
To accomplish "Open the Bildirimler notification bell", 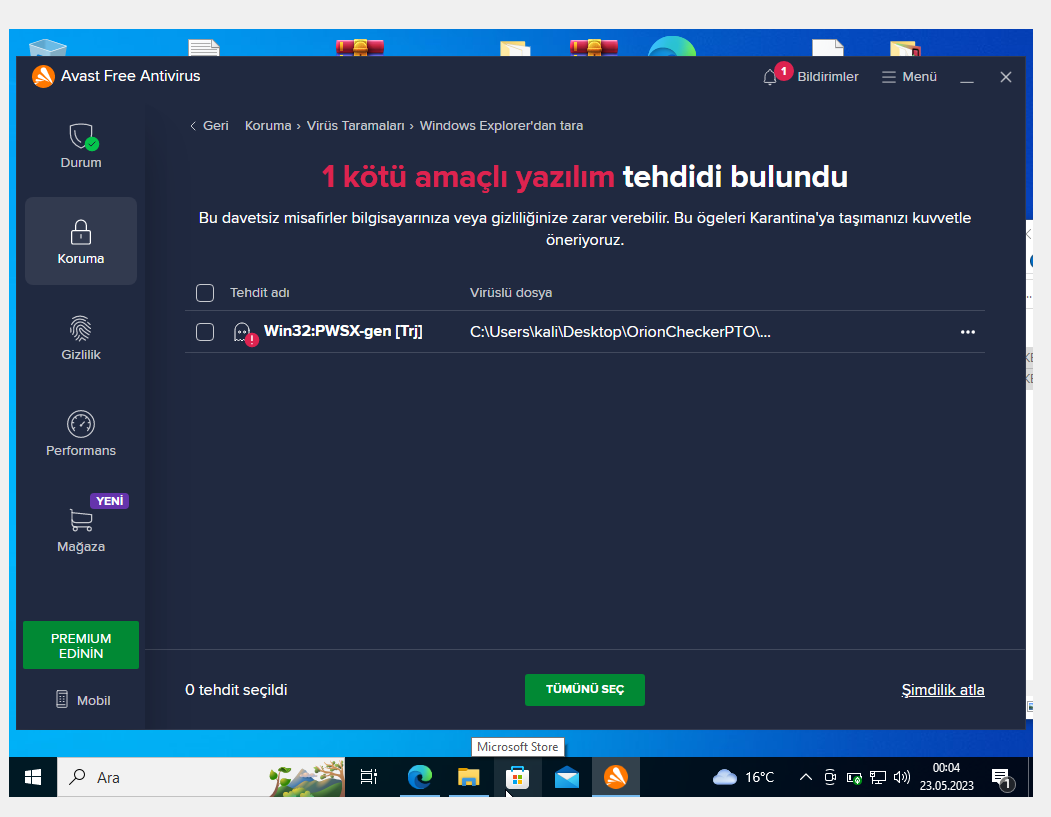I will pyautogui.click(x=810, y=76).
